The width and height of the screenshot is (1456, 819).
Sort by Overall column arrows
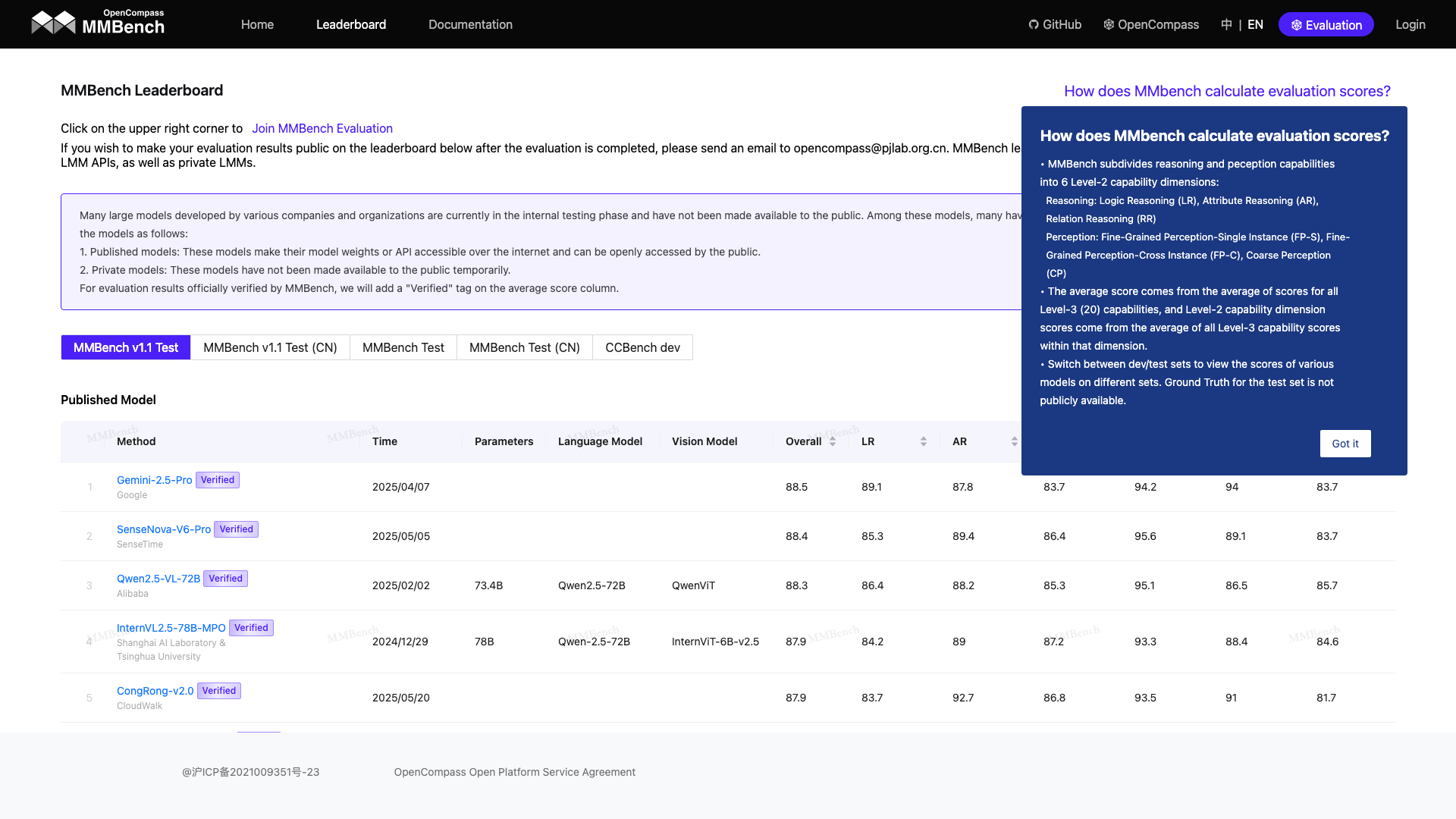(833, 441)
